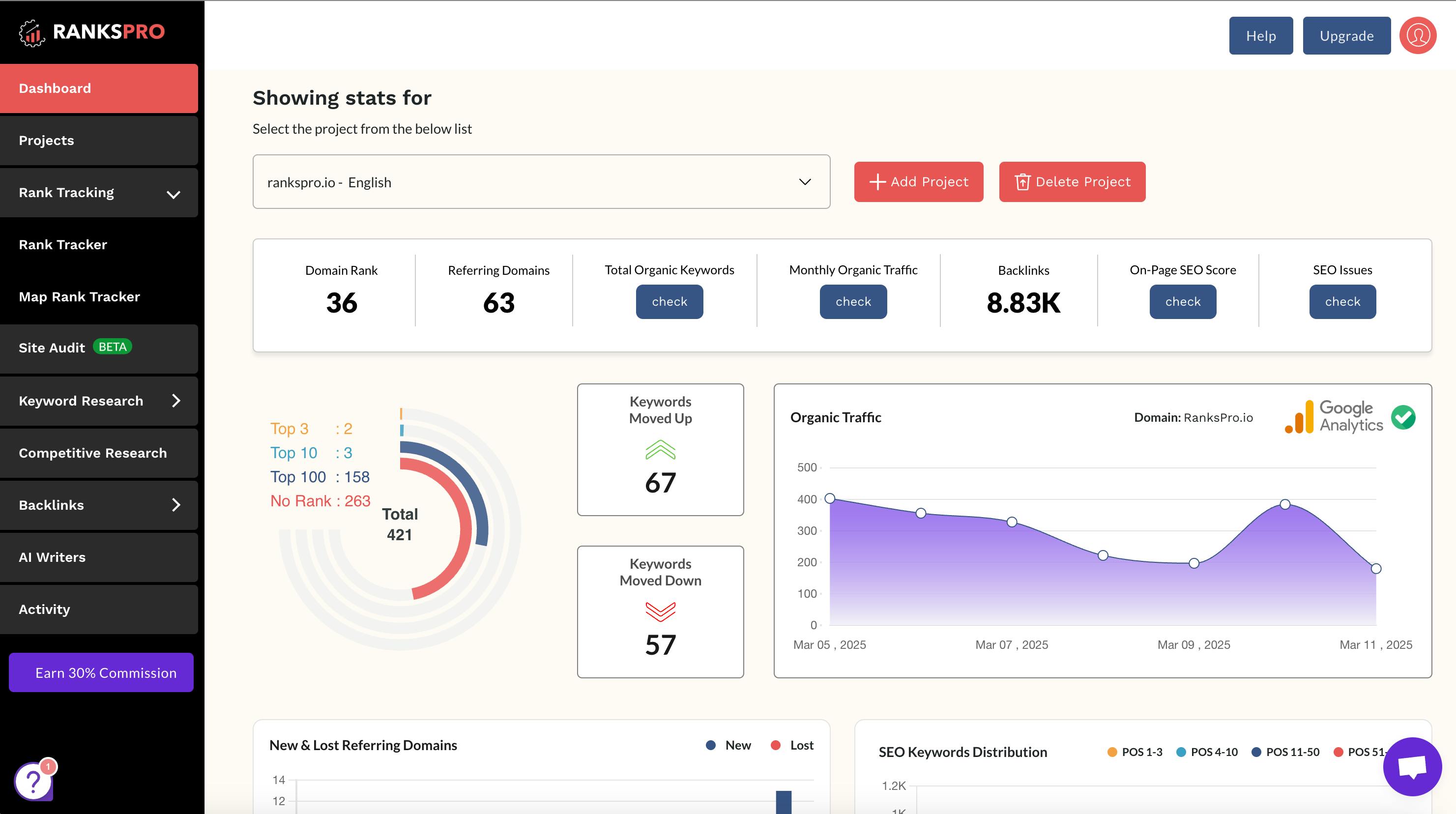Viewport: 1456px width, 814px height.
Task: Click the question mark help widget
Action: coord(34,781)
